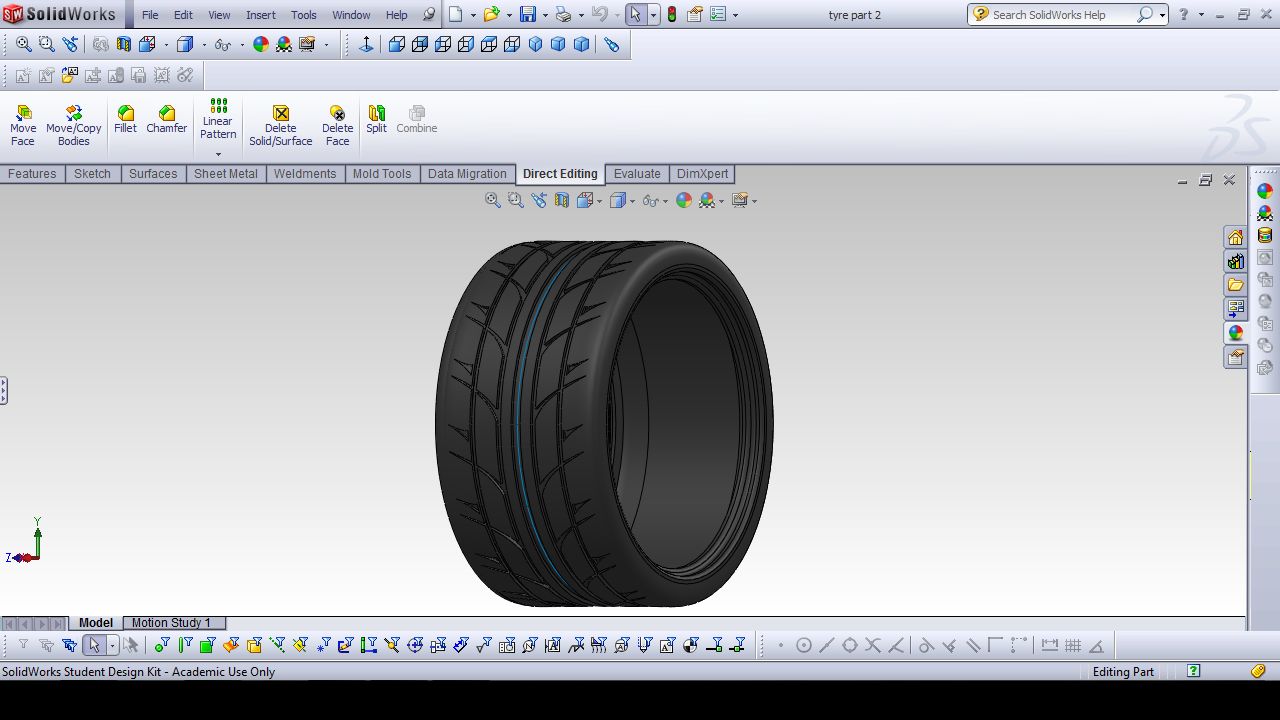
Task: Click the Delete Solid/Surface command
Action: [x=281, y=126]
